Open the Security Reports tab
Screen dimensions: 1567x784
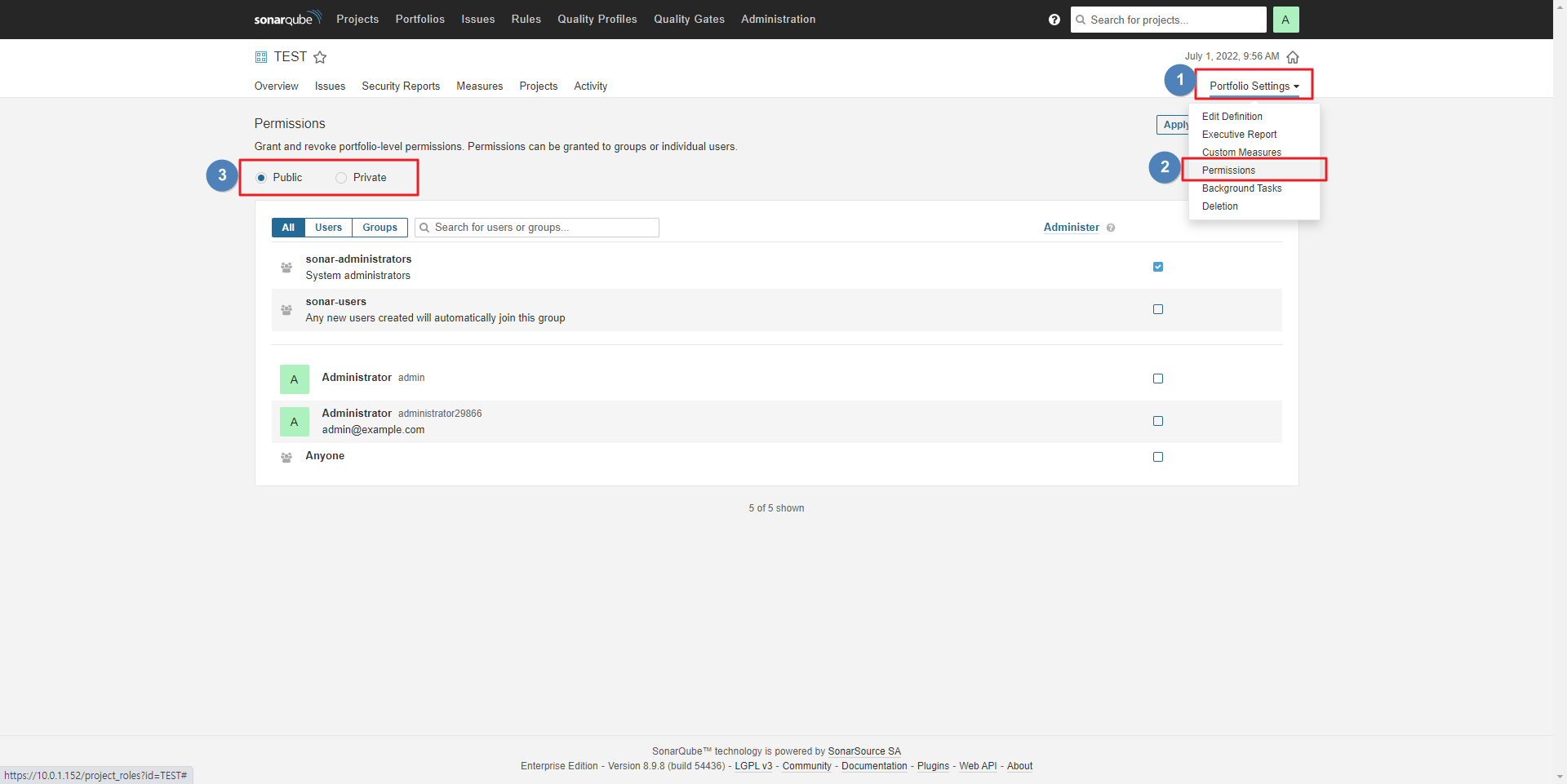pos(401,86)
